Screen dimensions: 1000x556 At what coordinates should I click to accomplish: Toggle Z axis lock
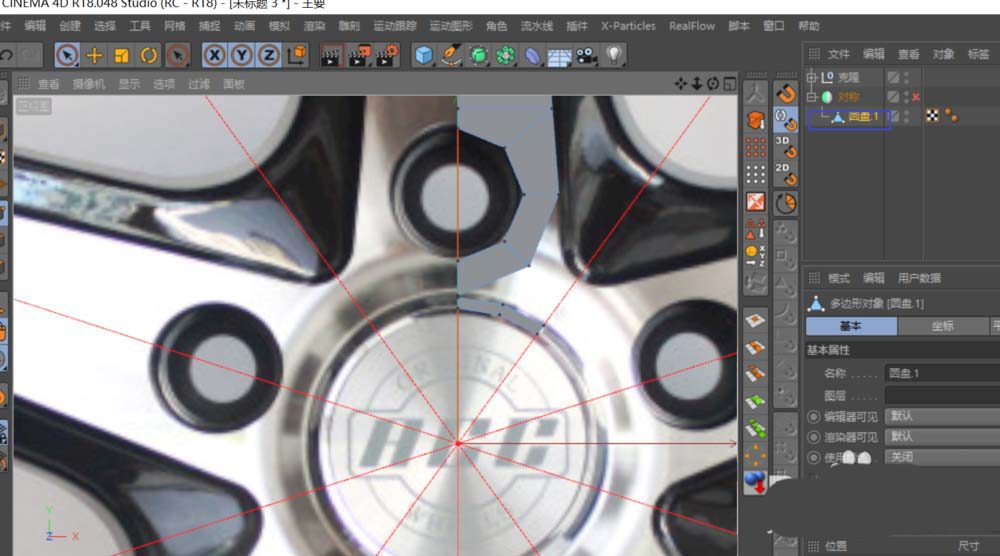[268, 55]
